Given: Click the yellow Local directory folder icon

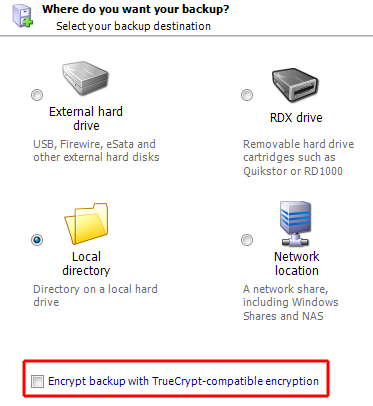Looking at the screenshot, I should point(86,224).
